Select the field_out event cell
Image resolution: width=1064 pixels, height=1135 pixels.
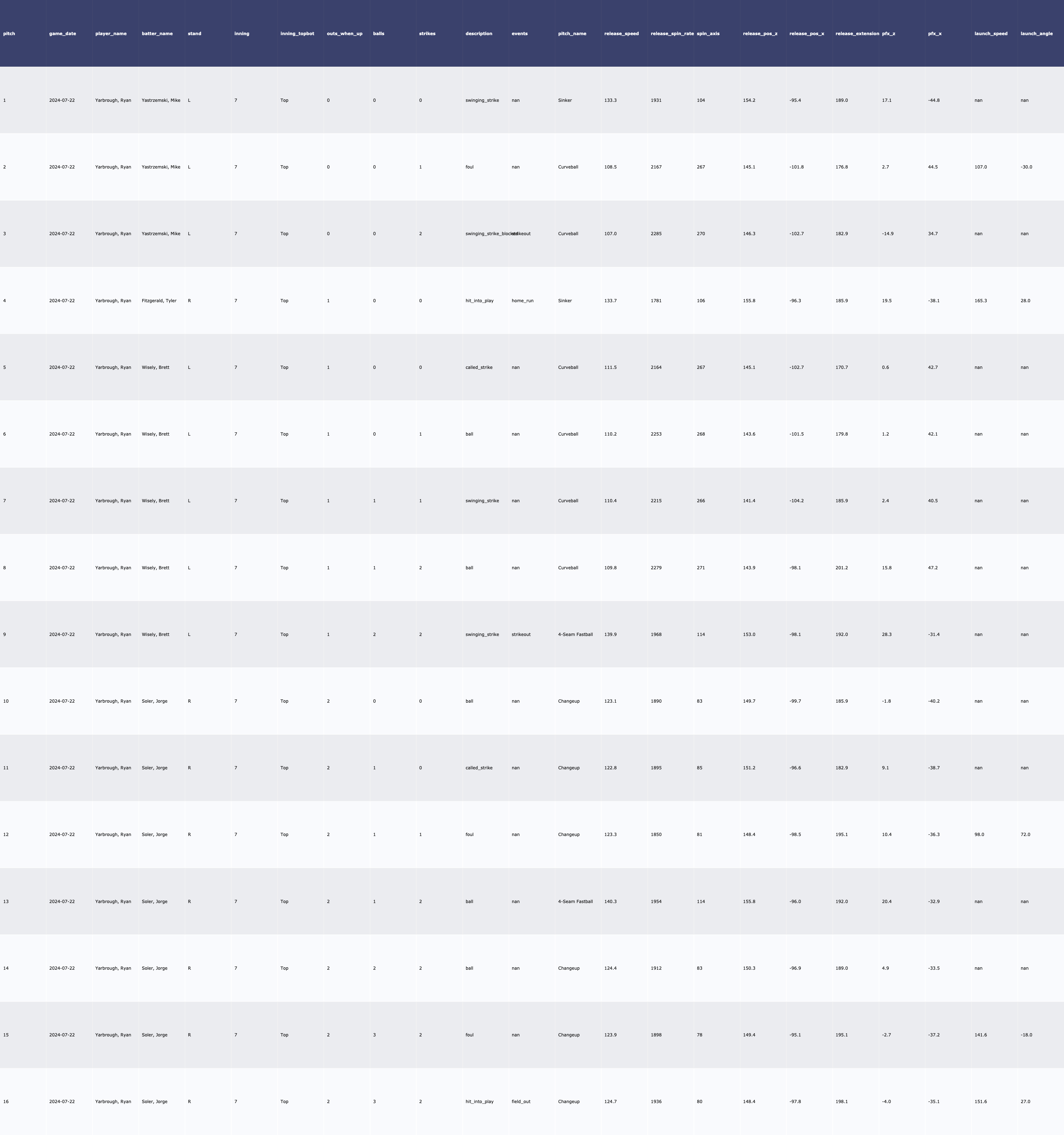521,1101
